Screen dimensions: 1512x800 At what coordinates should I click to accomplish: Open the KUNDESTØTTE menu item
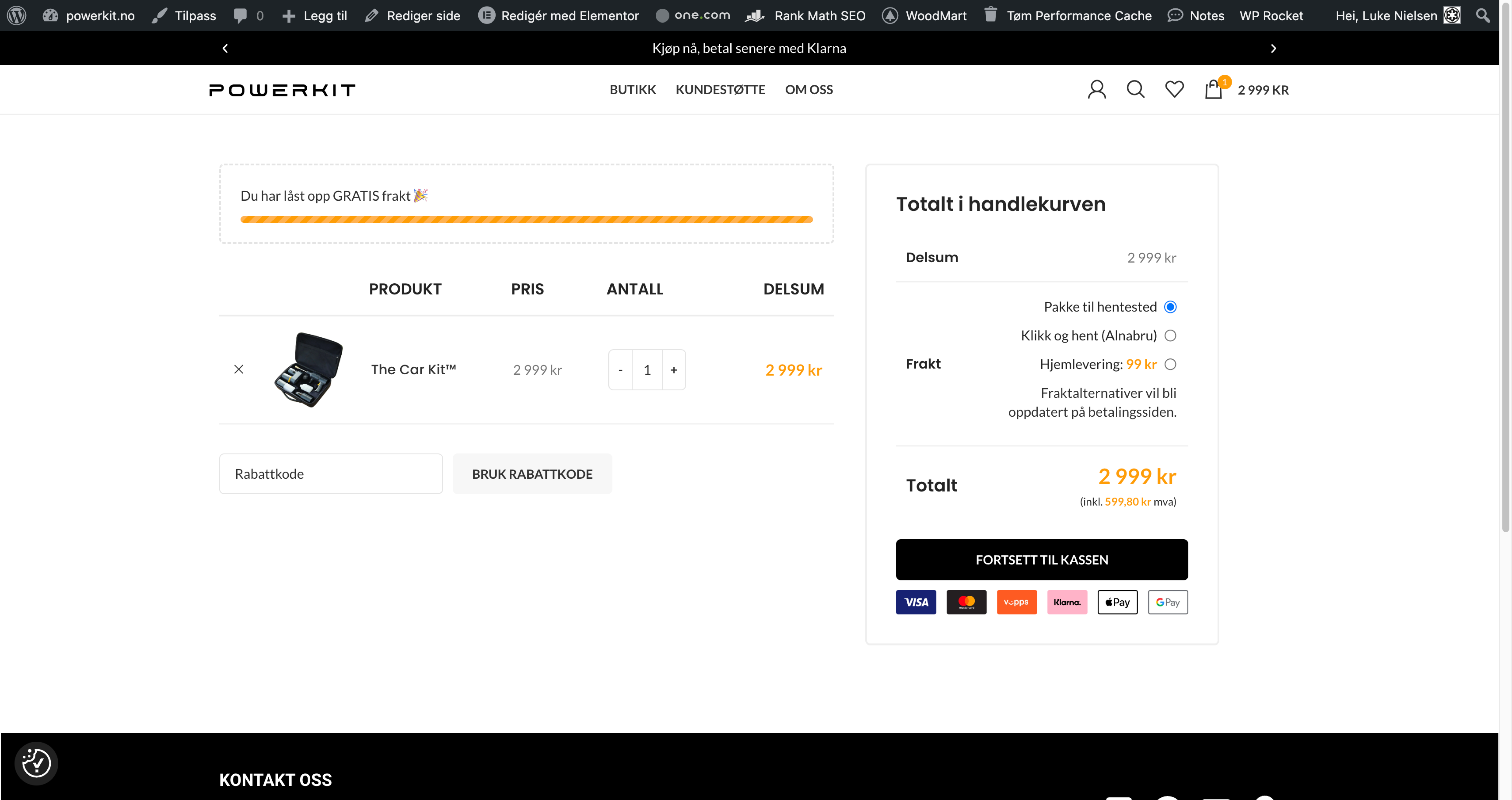(x=720, y=90)
